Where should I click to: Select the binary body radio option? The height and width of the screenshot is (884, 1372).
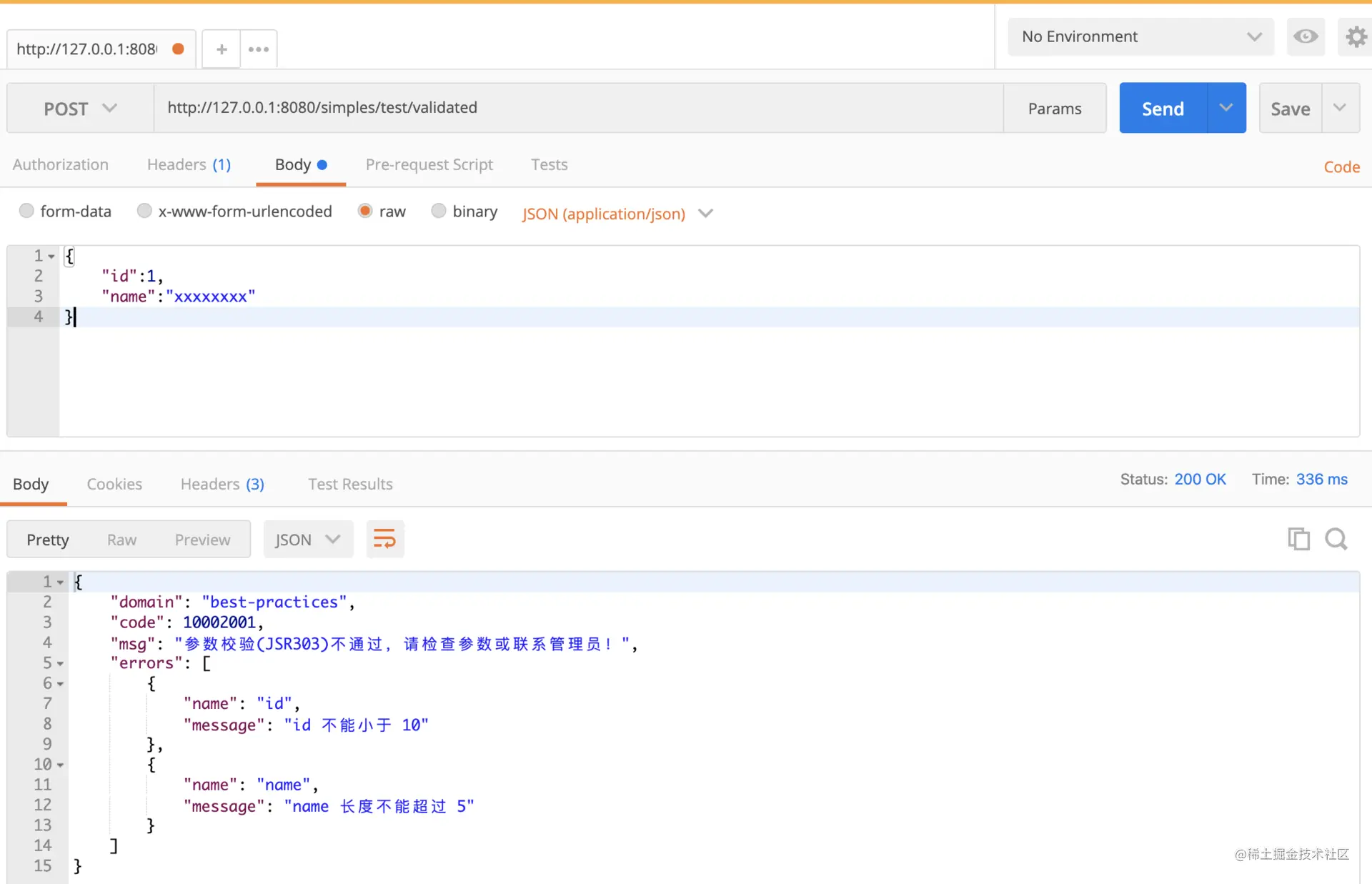coord(439,211)
